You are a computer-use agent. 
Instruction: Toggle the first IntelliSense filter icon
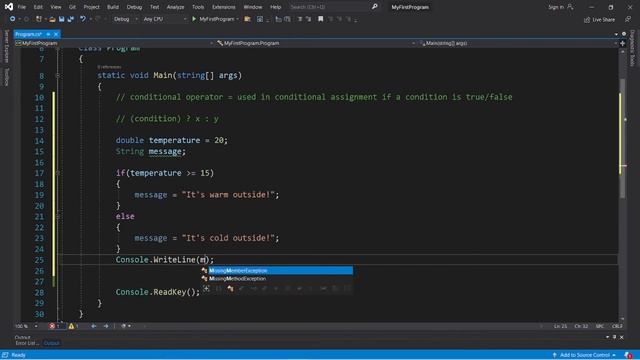[x=207, y=289]
